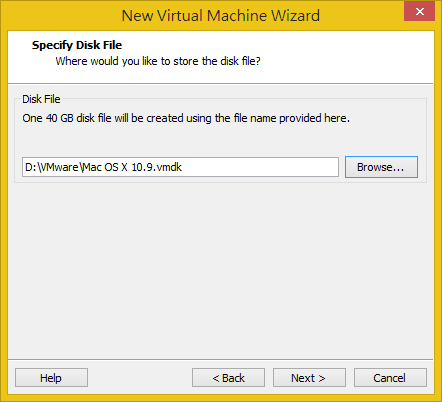Click the New Virtual Machine Wizard title bar

pos(221,16)
